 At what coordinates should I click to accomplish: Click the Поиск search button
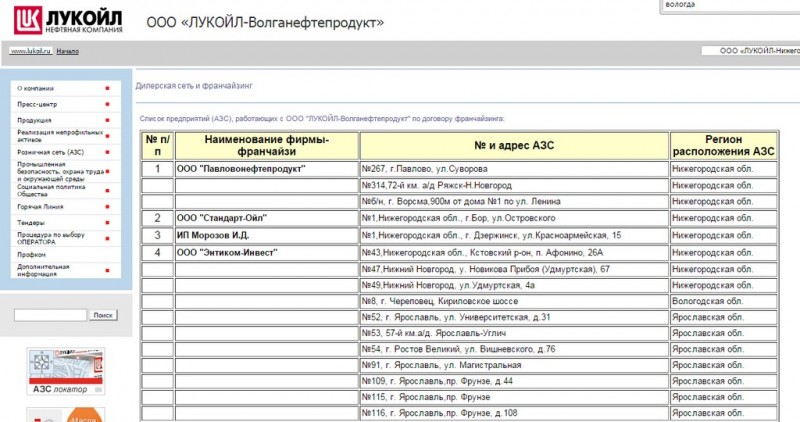click(x=103, y=315)
